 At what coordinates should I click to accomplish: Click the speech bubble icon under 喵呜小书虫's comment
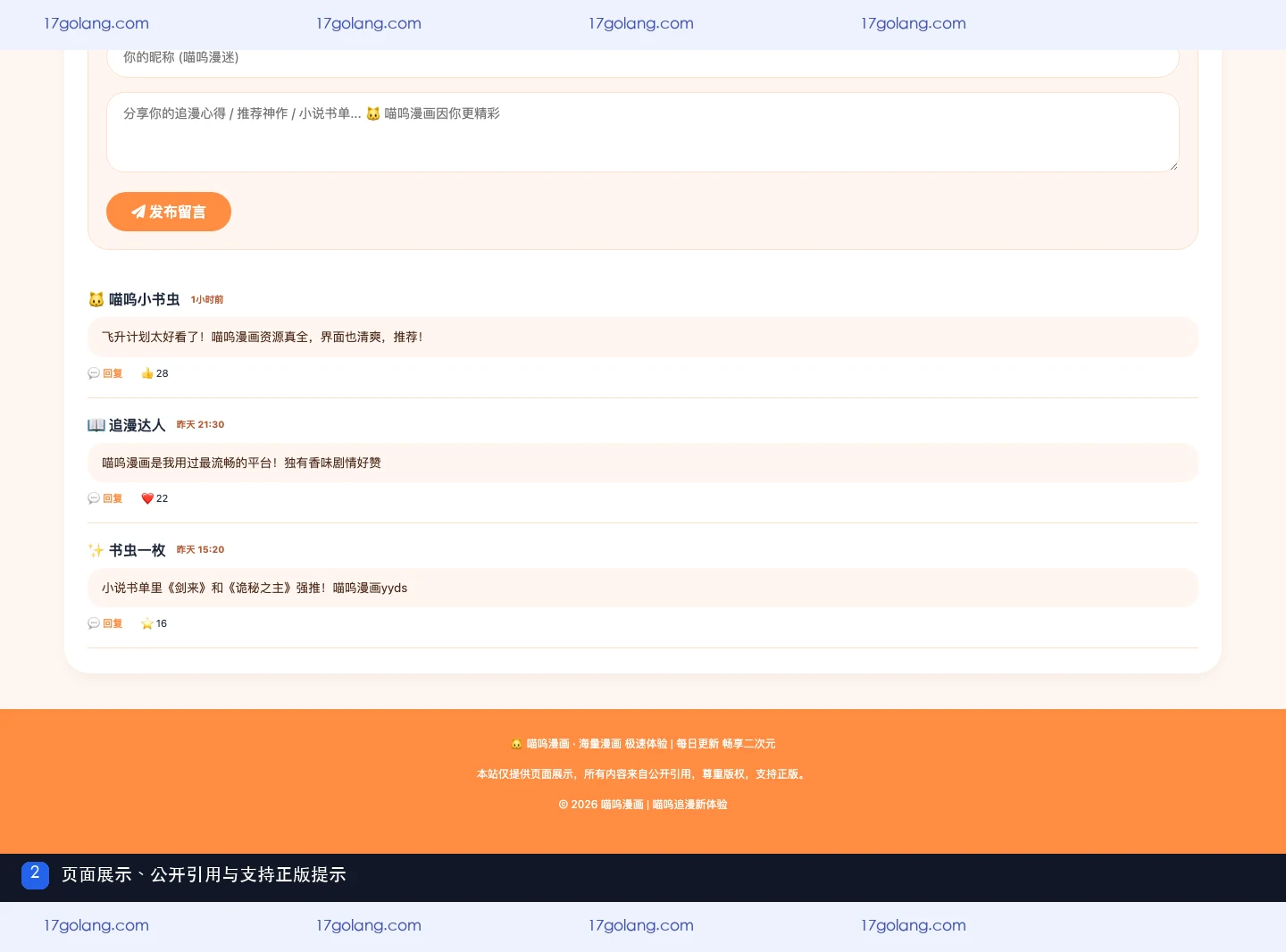[94, 373]
